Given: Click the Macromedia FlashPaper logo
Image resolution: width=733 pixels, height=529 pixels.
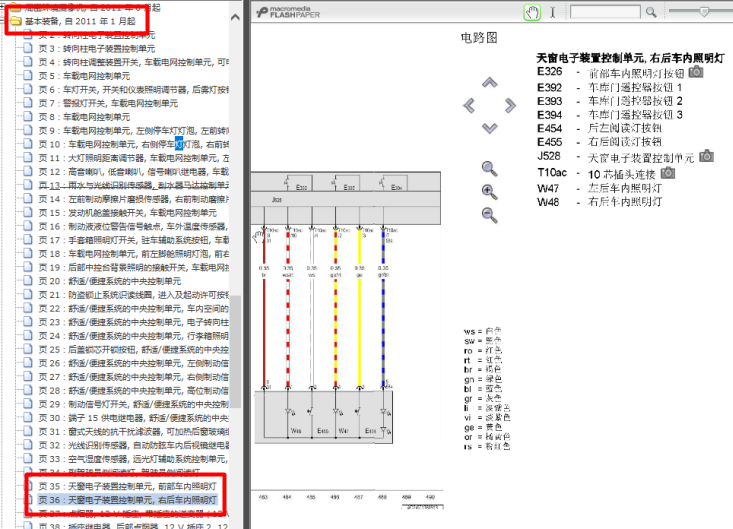Looking at the screenshot, I should pos(288,12).
